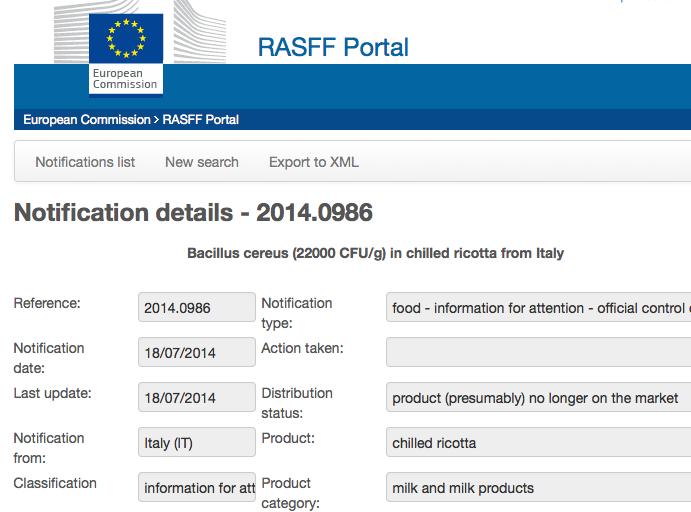The height and width of the screenshot is (512, 691).
Task: Click the Product field chilled ricotta
Action: pos(539,443)
